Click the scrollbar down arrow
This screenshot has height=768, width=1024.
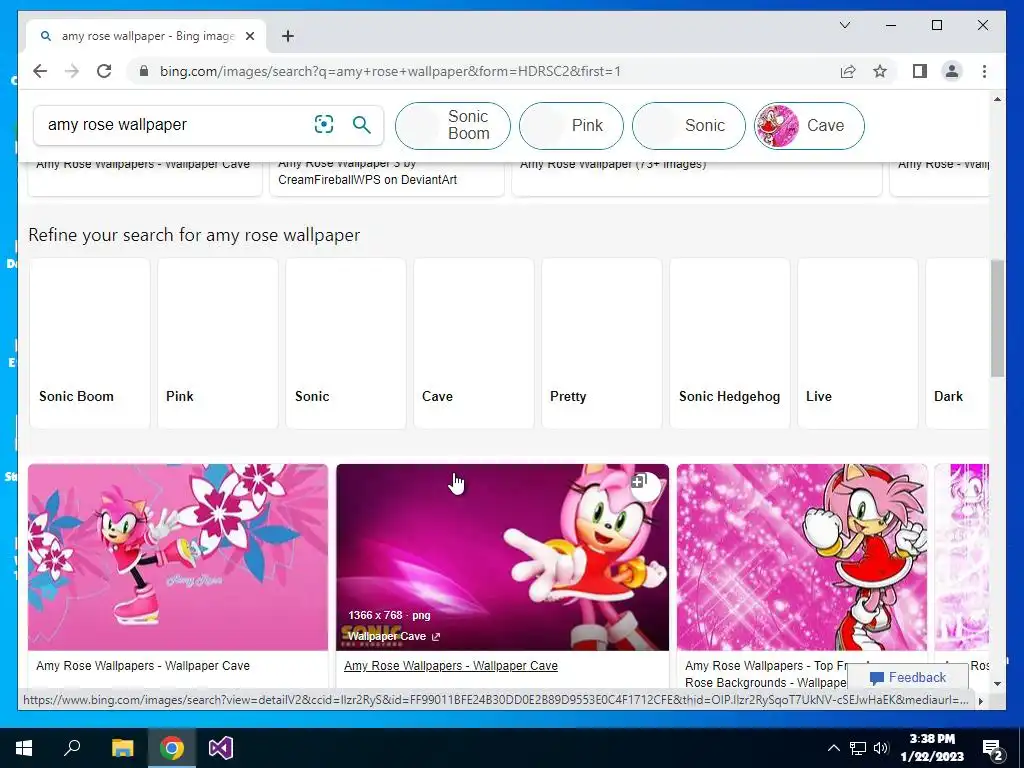tap(997, 684)
